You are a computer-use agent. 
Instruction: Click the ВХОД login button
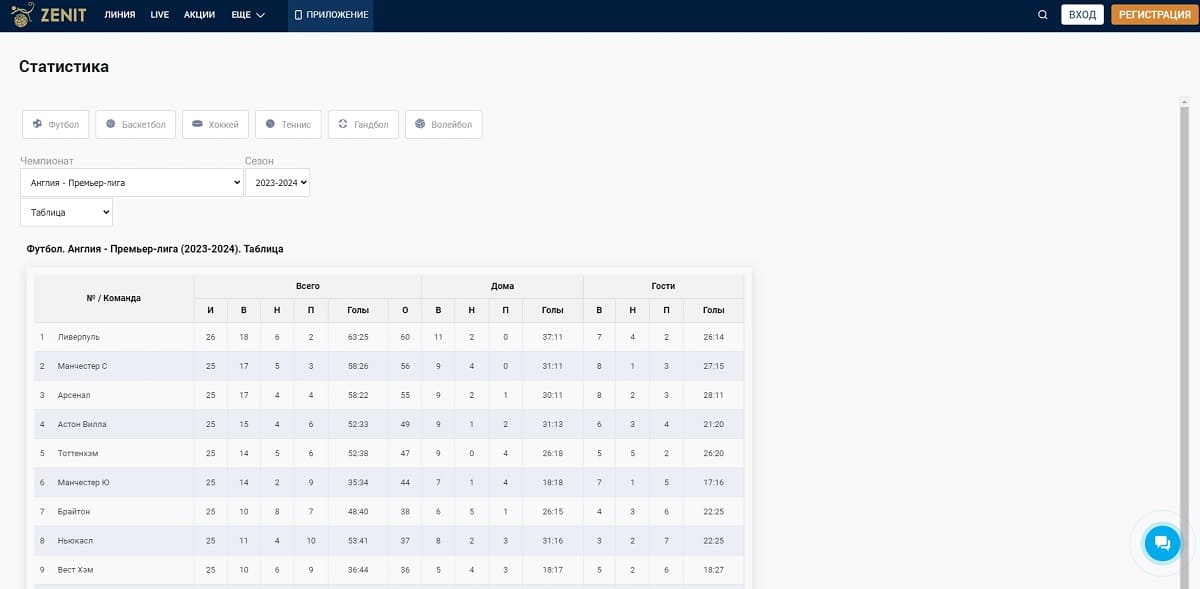[x=1082, y=15]
